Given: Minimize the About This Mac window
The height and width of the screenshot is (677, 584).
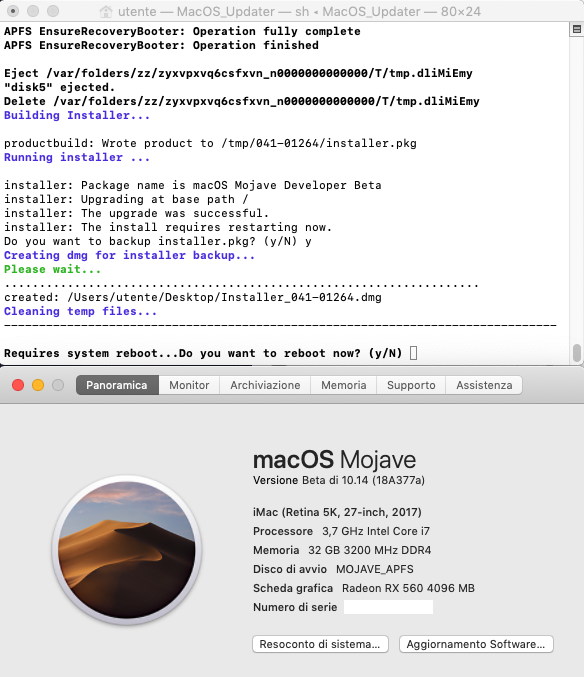Looking at the screenshot, I should tap(38, 385).
